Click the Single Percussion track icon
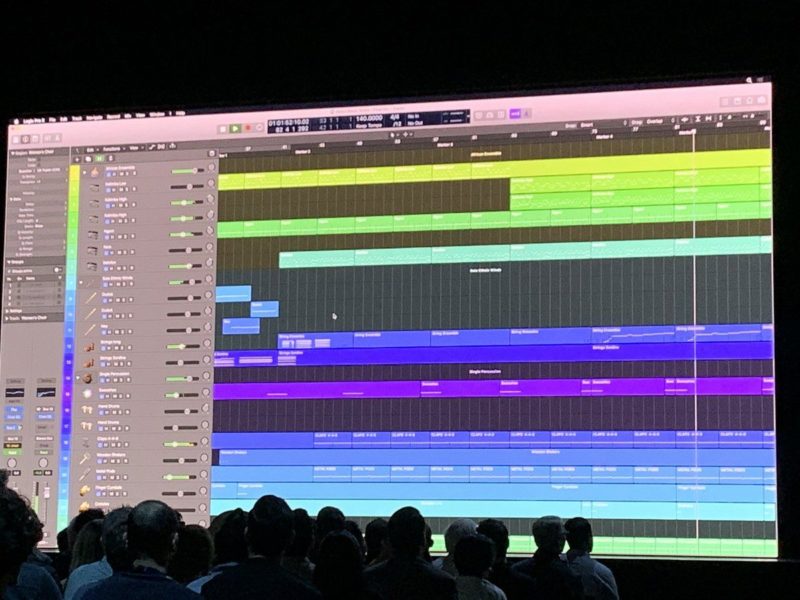This screenshot has width=800, height=600. click(88, 378)
